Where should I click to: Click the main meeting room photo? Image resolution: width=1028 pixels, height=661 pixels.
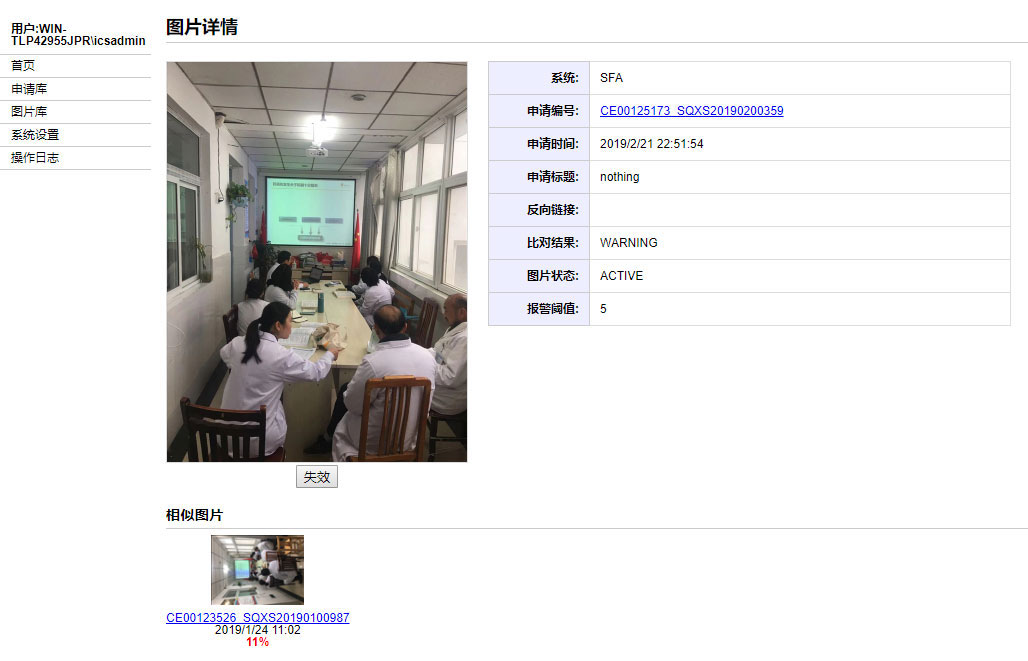click(x=317, y=262)
